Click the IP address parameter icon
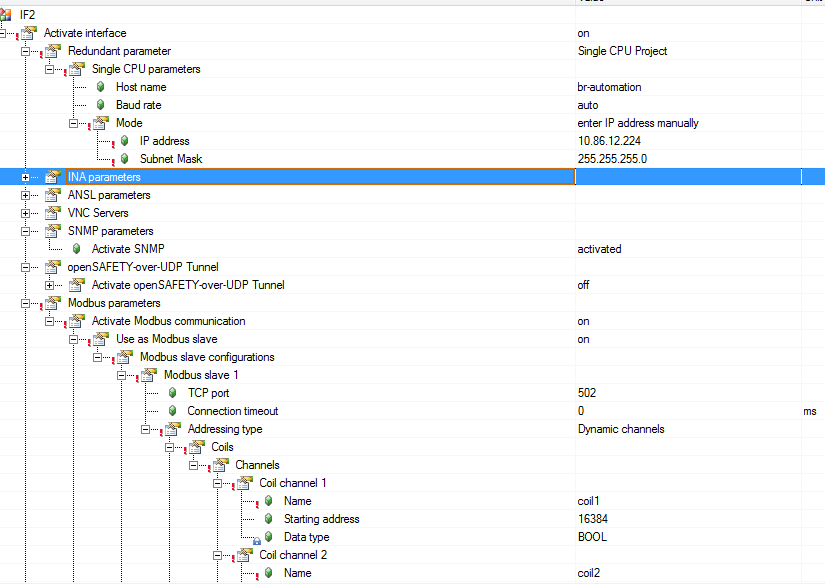The image size is (825, 584). [x=124, y=141]
